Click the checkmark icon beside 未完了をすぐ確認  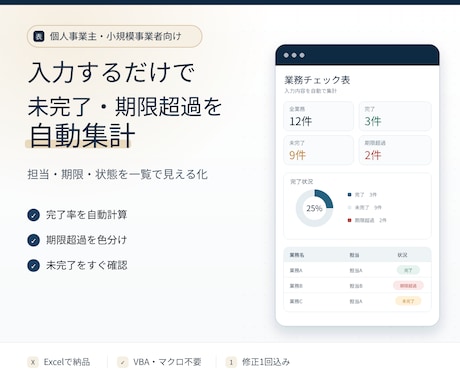coord(33,266)
